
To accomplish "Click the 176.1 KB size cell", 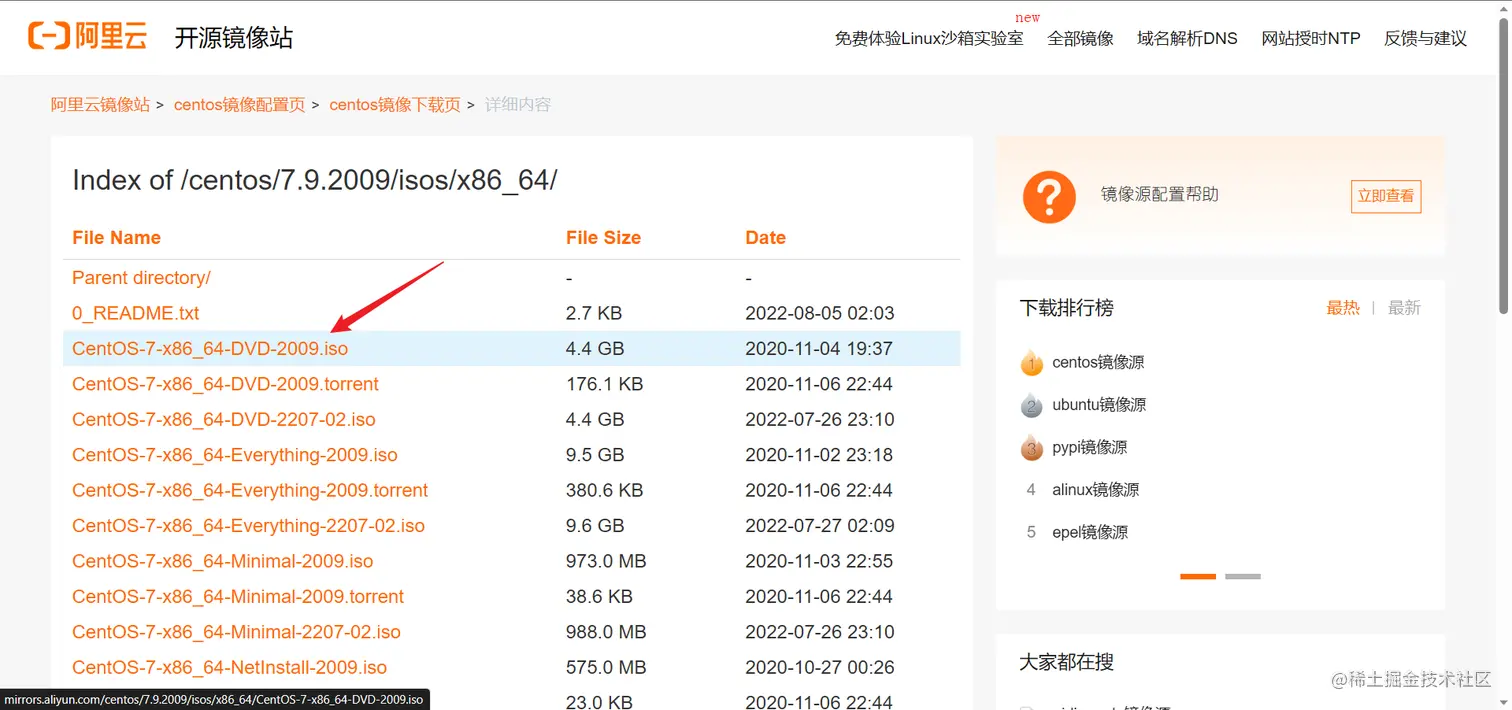I will pyautogui.click(x=604, y=384).
